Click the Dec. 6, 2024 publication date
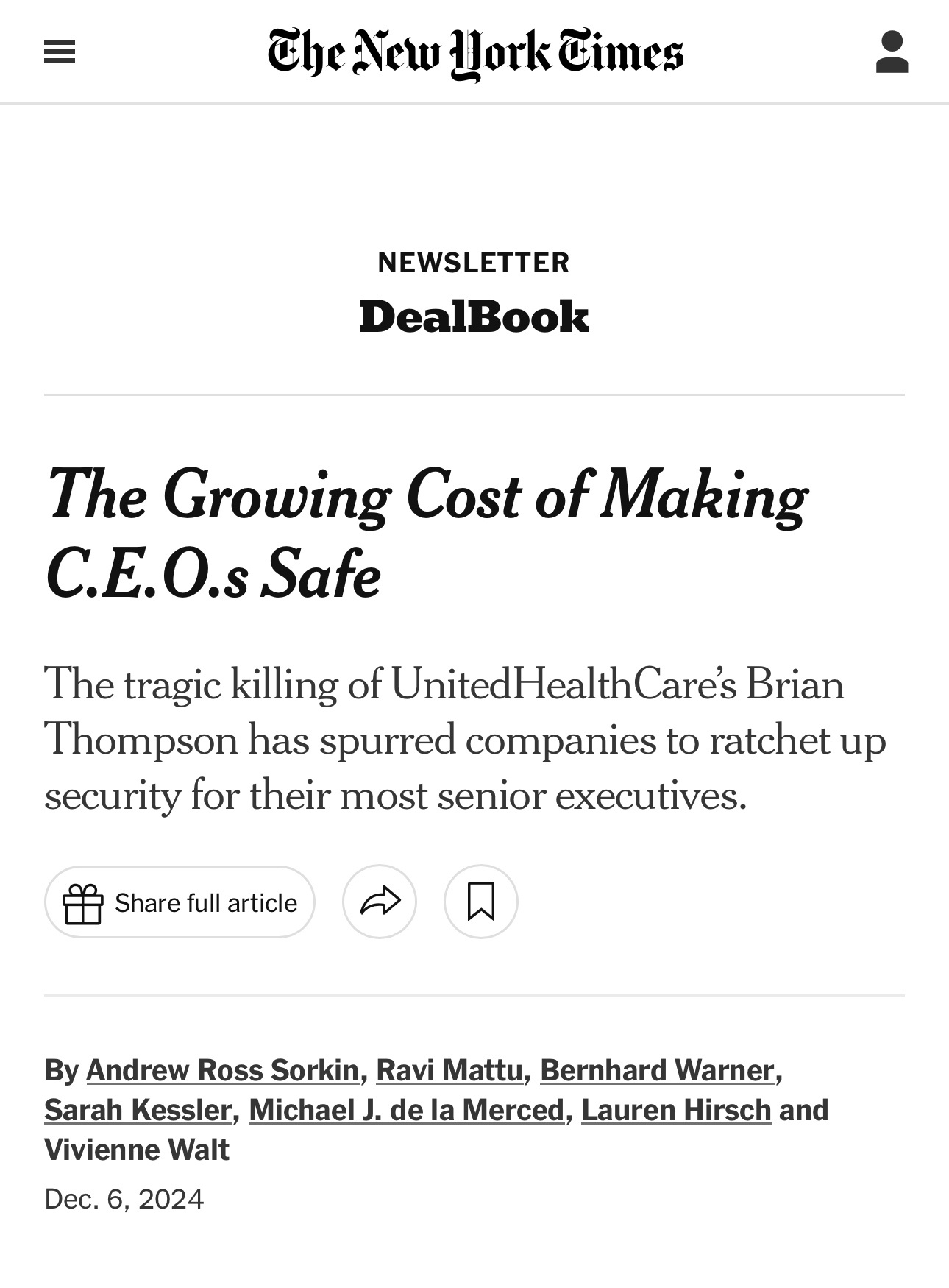 (124, 1199)
